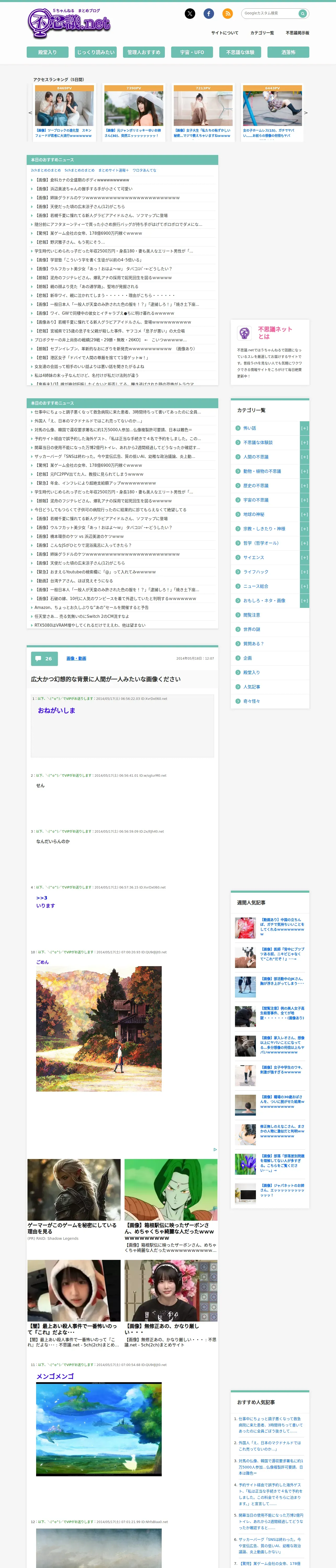
Task: Open the 無修正あの related article thumbnail
Action: [171, 1290]
